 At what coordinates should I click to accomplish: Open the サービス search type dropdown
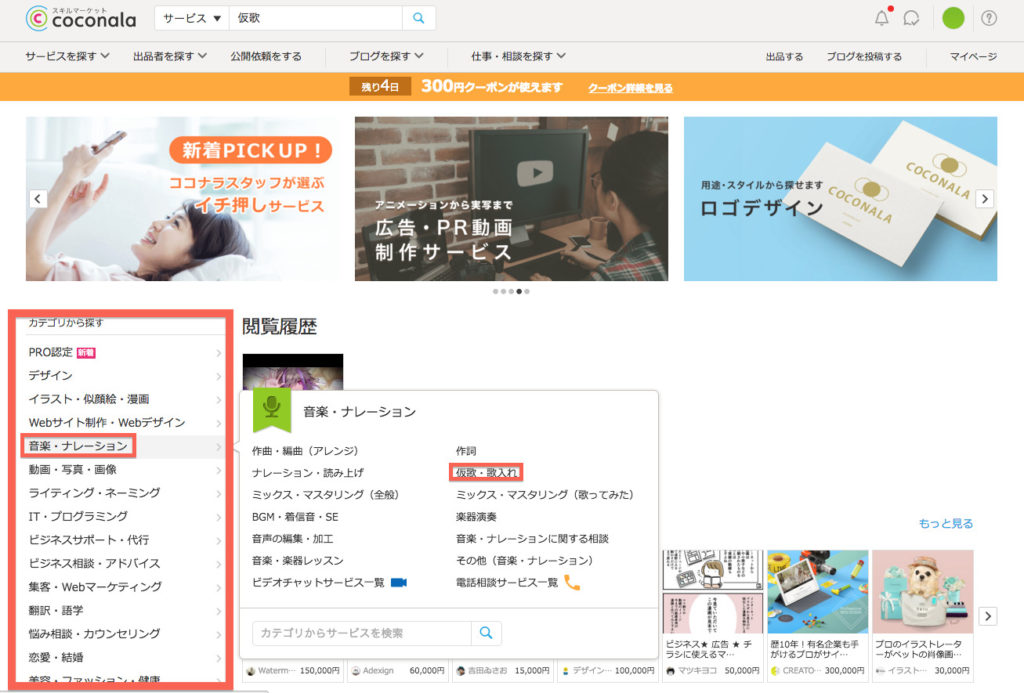pyautogui.click(x=191, y=18)
